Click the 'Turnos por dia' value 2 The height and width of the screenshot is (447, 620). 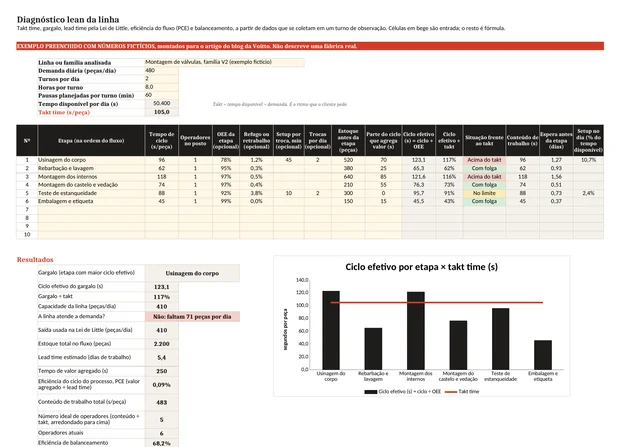(162, 79)
